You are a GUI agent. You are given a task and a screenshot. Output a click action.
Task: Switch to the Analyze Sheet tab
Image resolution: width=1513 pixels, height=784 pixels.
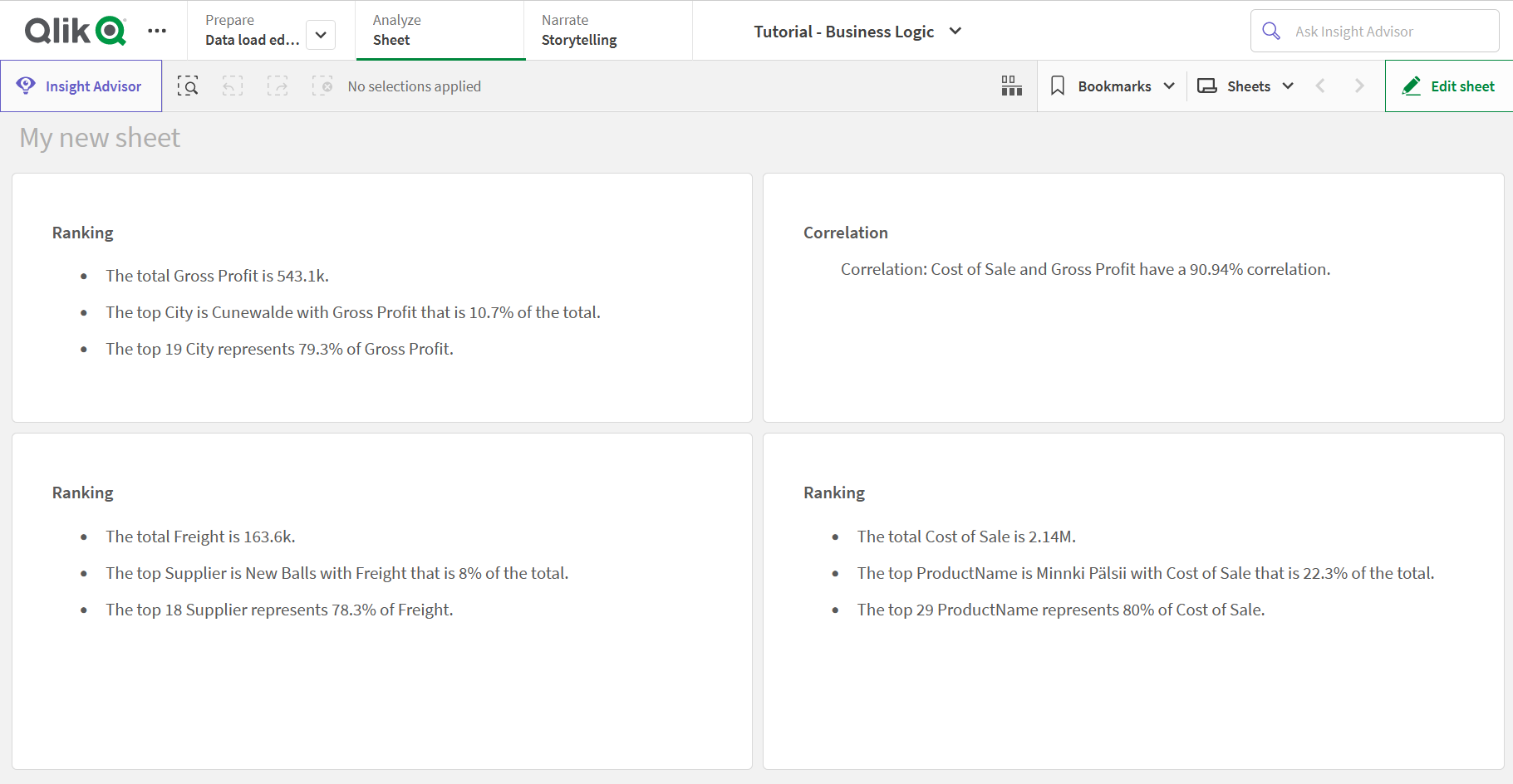pos(440,31)
